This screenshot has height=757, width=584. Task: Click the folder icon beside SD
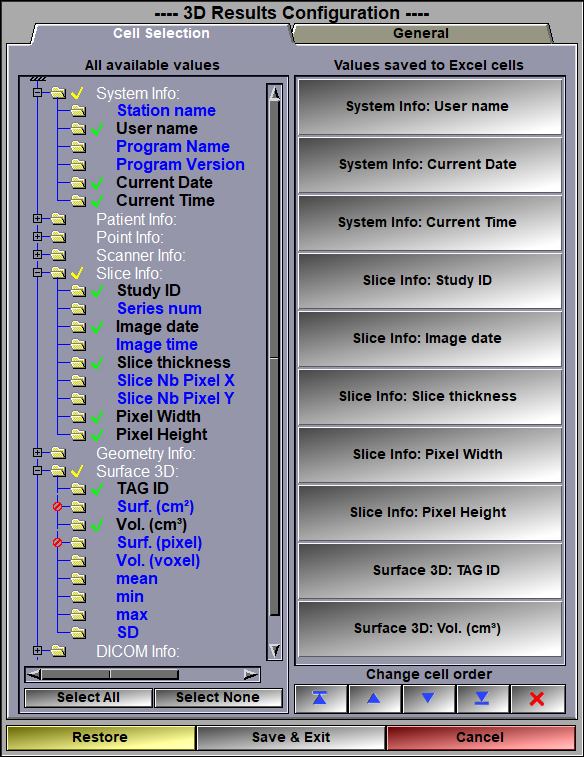click(78, 632)
